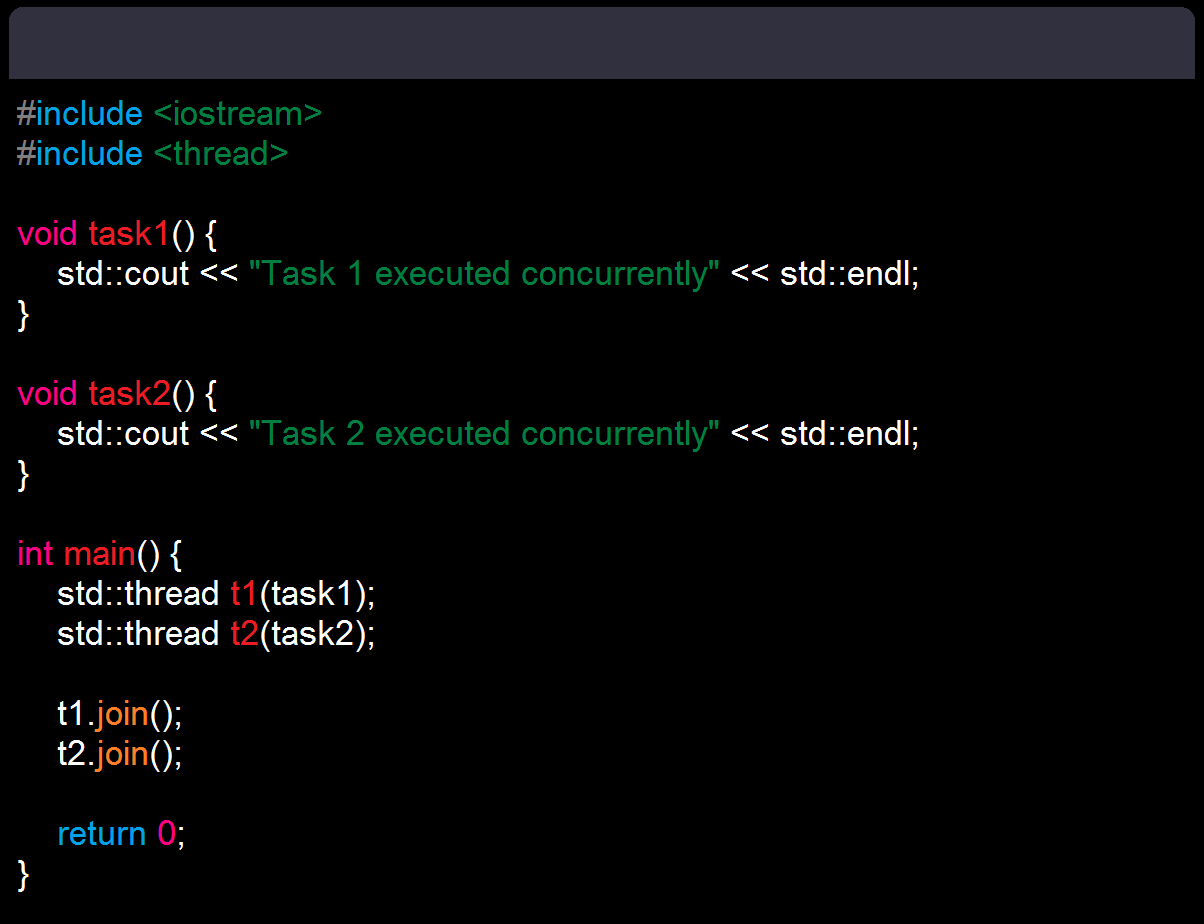Click the task1 function name in its definition

[129, 234]
